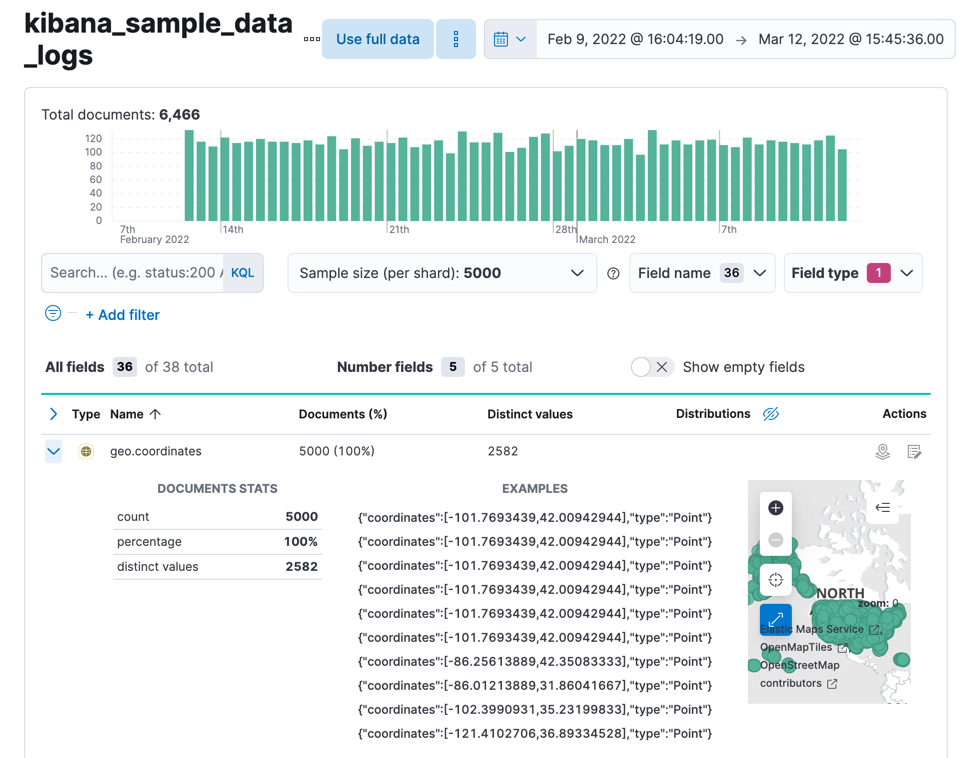961x758 pixels.
Task: Click the vertical dots icon beside Use full data
Action: [456, 38]
